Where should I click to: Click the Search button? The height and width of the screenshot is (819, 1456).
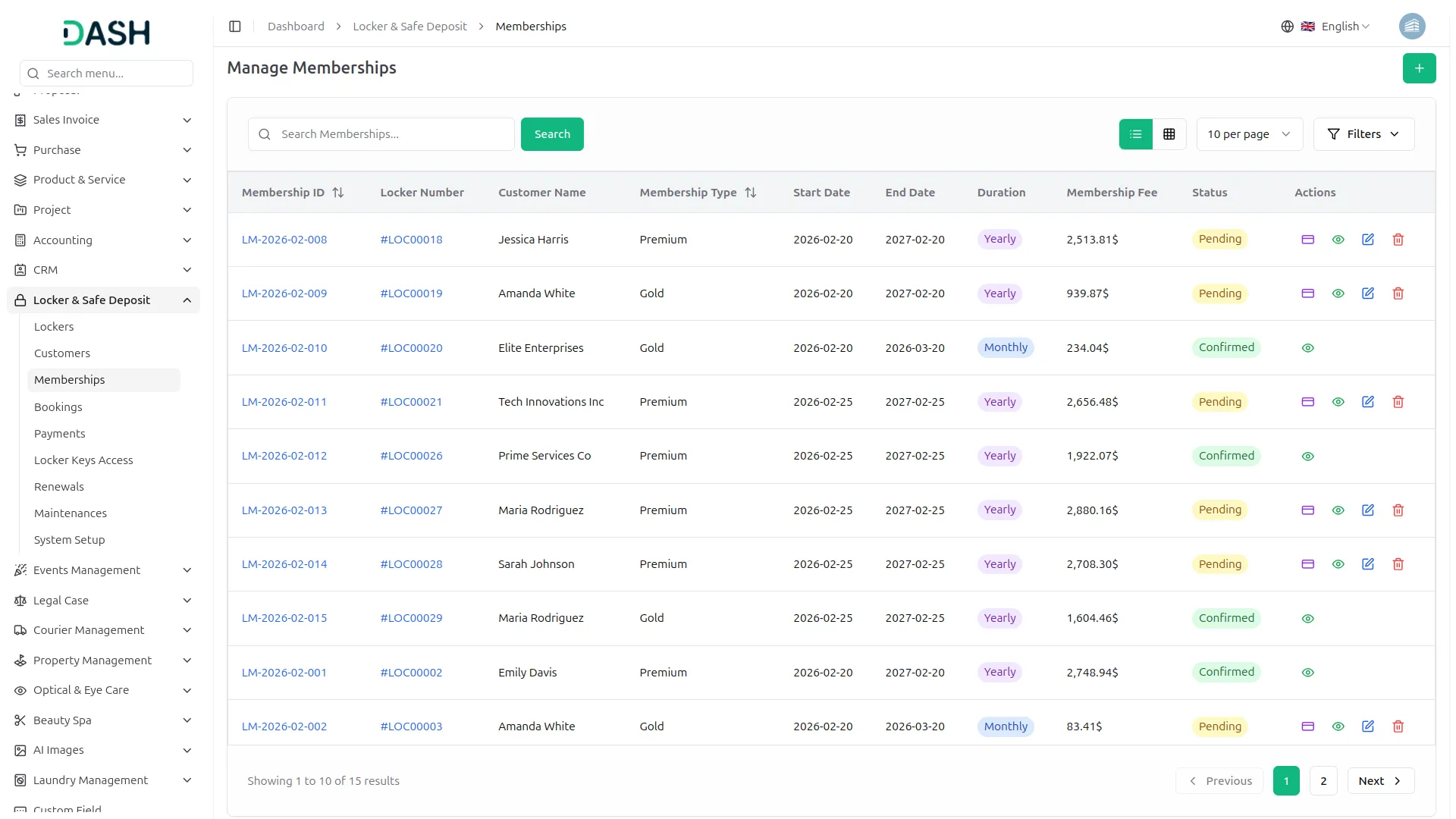point(552,133)
